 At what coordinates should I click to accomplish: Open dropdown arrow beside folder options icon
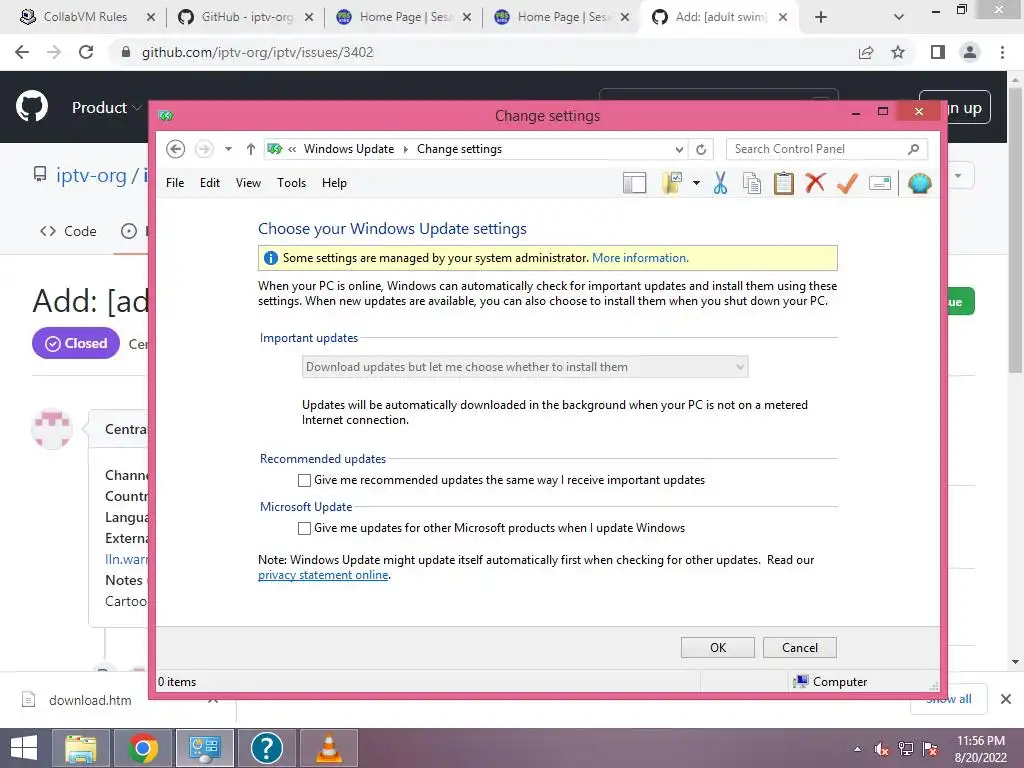[x=696, y=184]
